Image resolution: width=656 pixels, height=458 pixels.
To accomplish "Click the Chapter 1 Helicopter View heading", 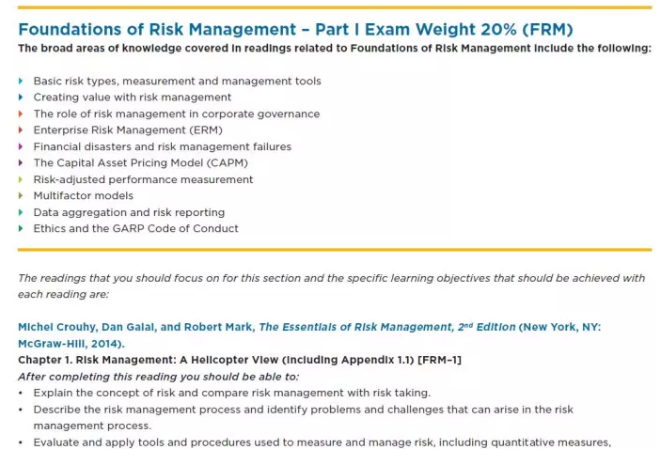I will 239,359.
